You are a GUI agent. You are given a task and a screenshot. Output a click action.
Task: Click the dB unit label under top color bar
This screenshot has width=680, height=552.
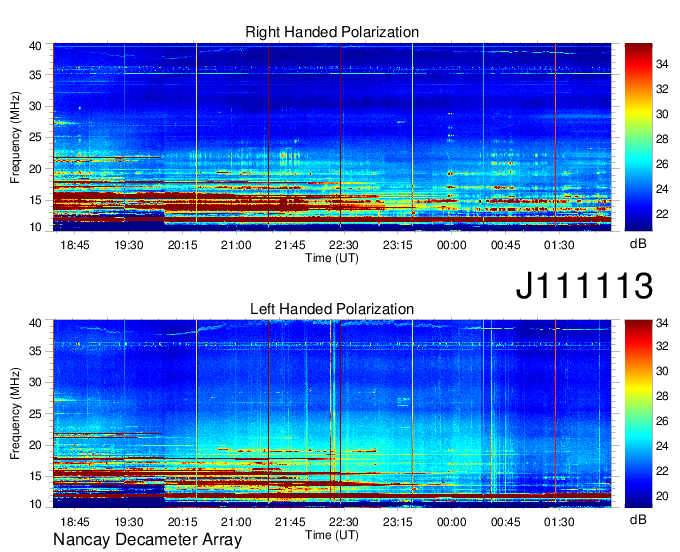(x=638, y=244)
